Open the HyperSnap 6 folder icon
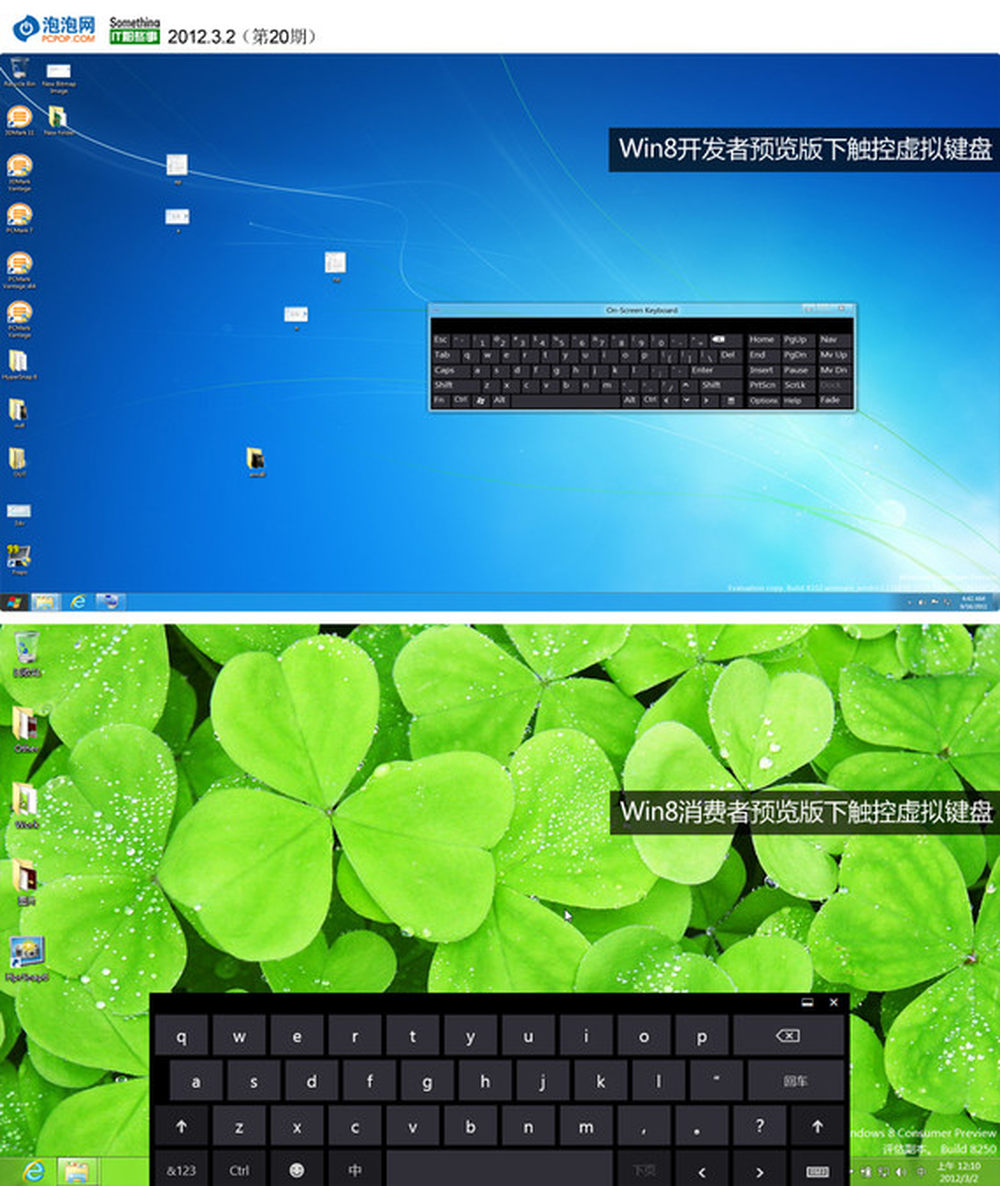 [x=19, y=365]
